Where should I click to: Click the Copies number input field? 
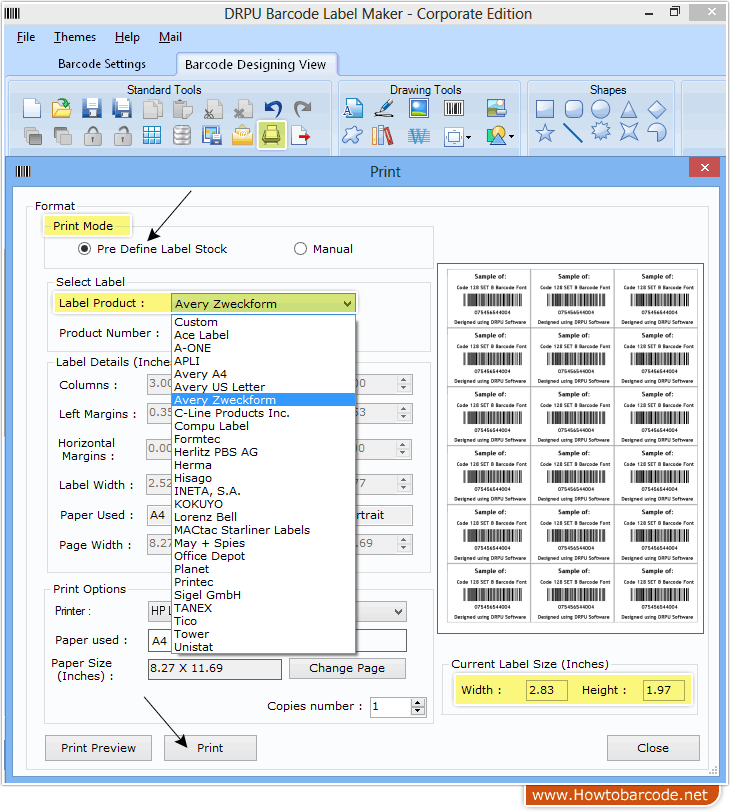(x=390, y=706)
